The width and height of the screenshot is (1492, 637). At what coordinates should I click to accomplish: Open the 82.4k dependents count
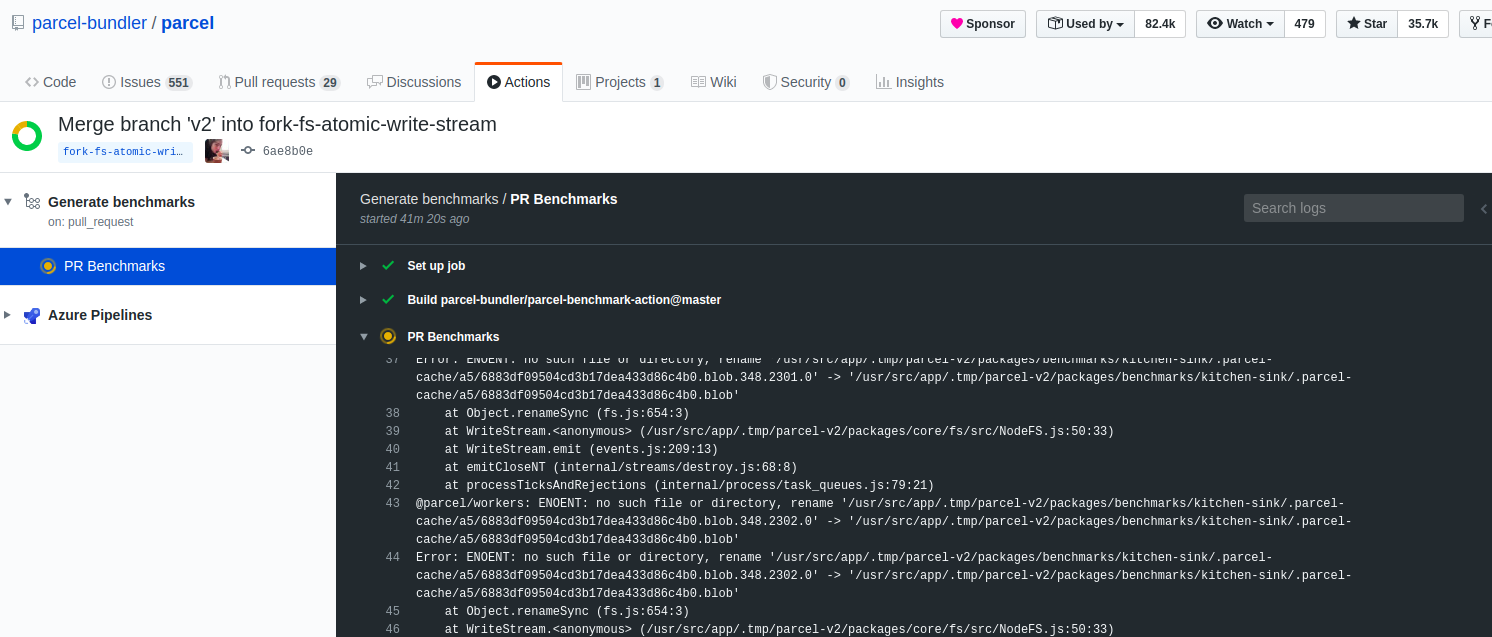[1160, 24]
